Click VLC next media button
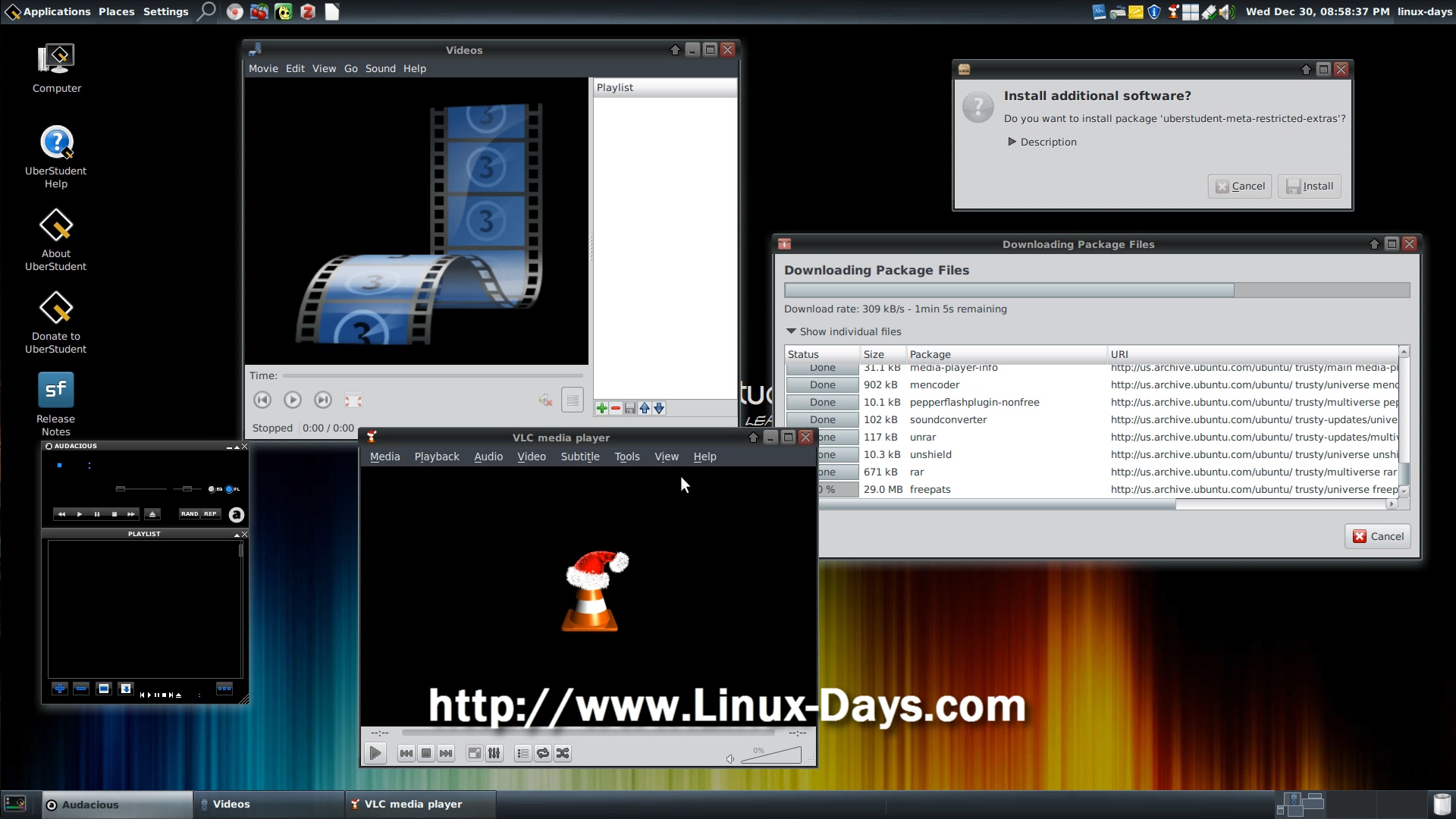The width and height of the screenshot is (1456, 819). [x=446, y=753]
